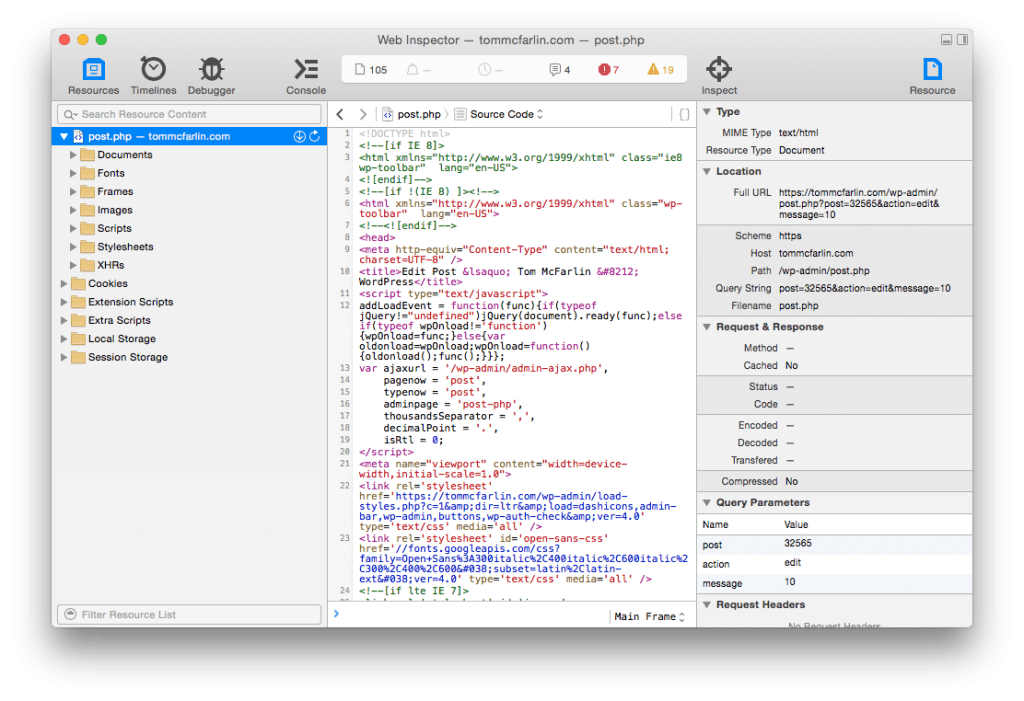The width and height of the screenshot is (1024, 701).
Task: Show the Resource details sidebar
Action: click(x=932, y=76)
